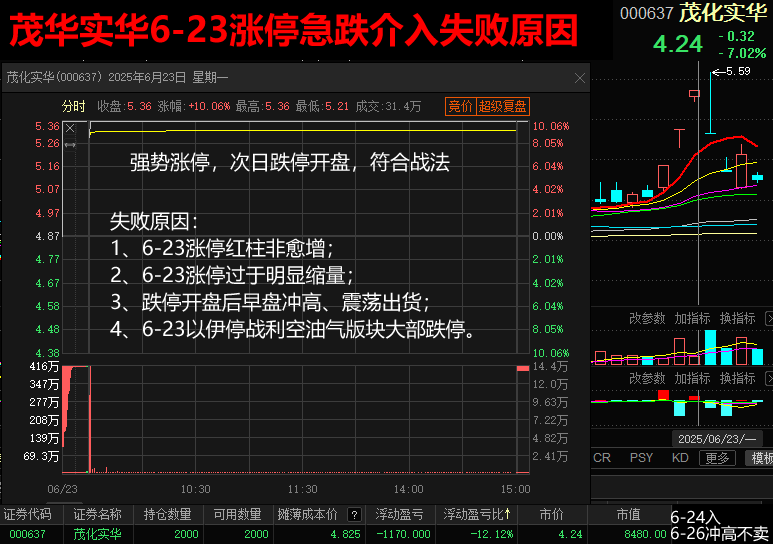
Task: Click the 10:30 time axis label
Action: [195, 489]
